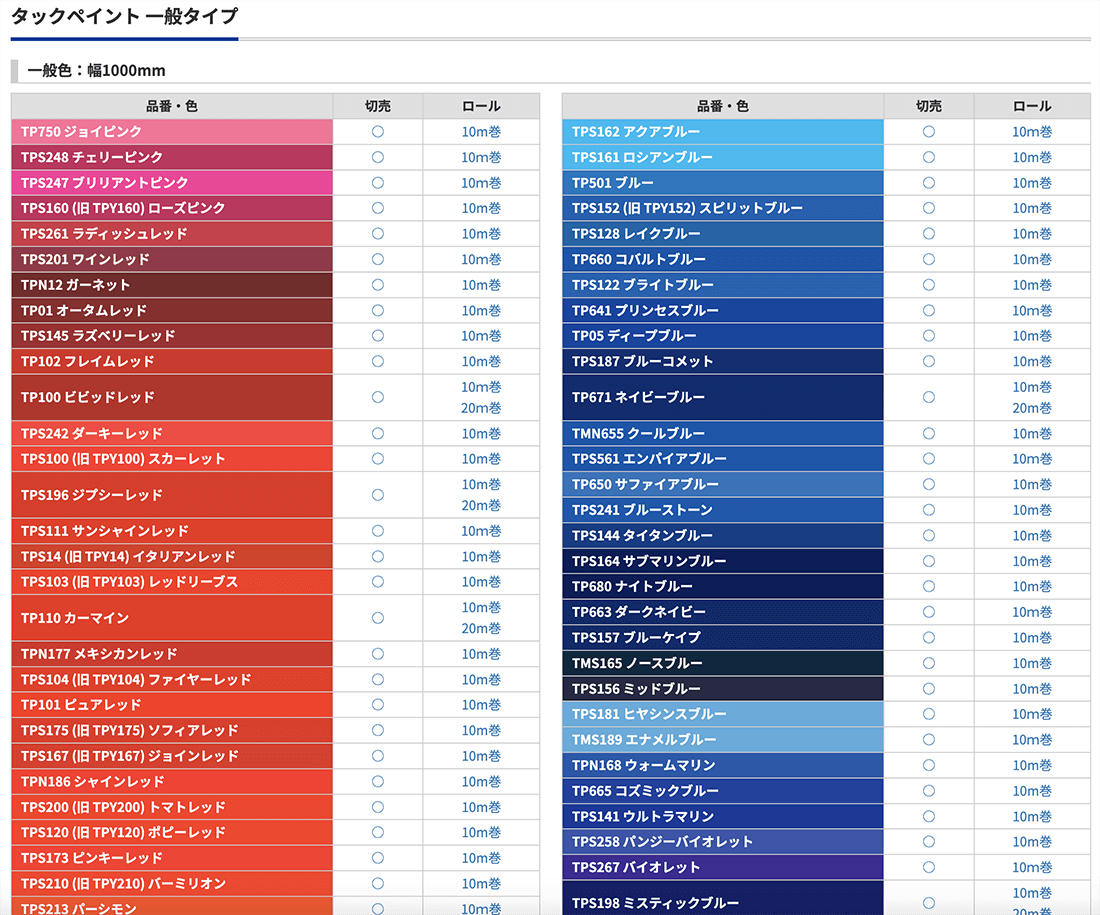Click the 切売 circle for TP05 ディープブルー

[x=929, y=336]
